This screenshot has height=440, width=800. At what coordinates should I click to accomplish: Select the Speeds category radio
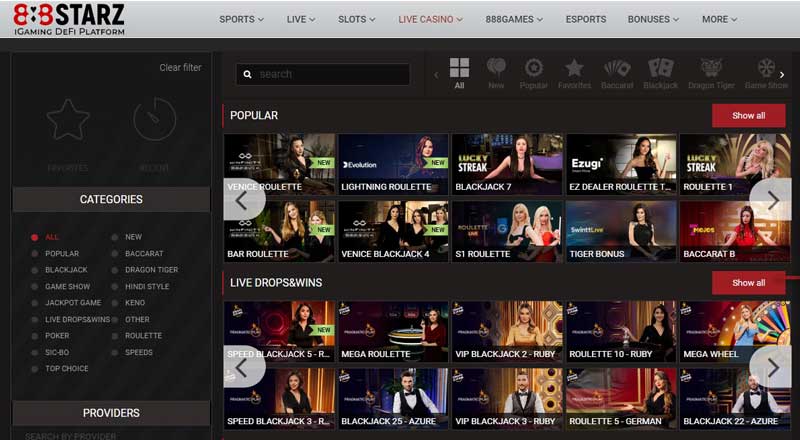coord(115,353)
